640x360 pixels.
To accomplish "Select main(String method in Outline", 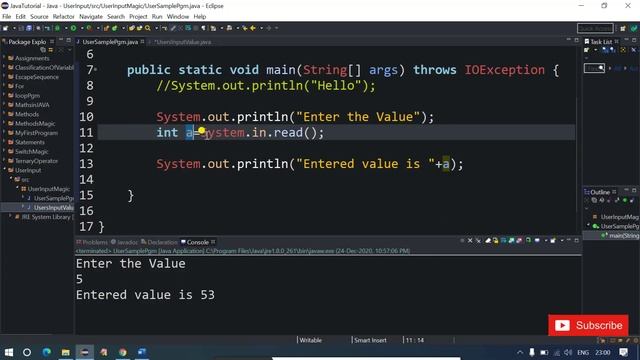I will [x=624, y=236].
